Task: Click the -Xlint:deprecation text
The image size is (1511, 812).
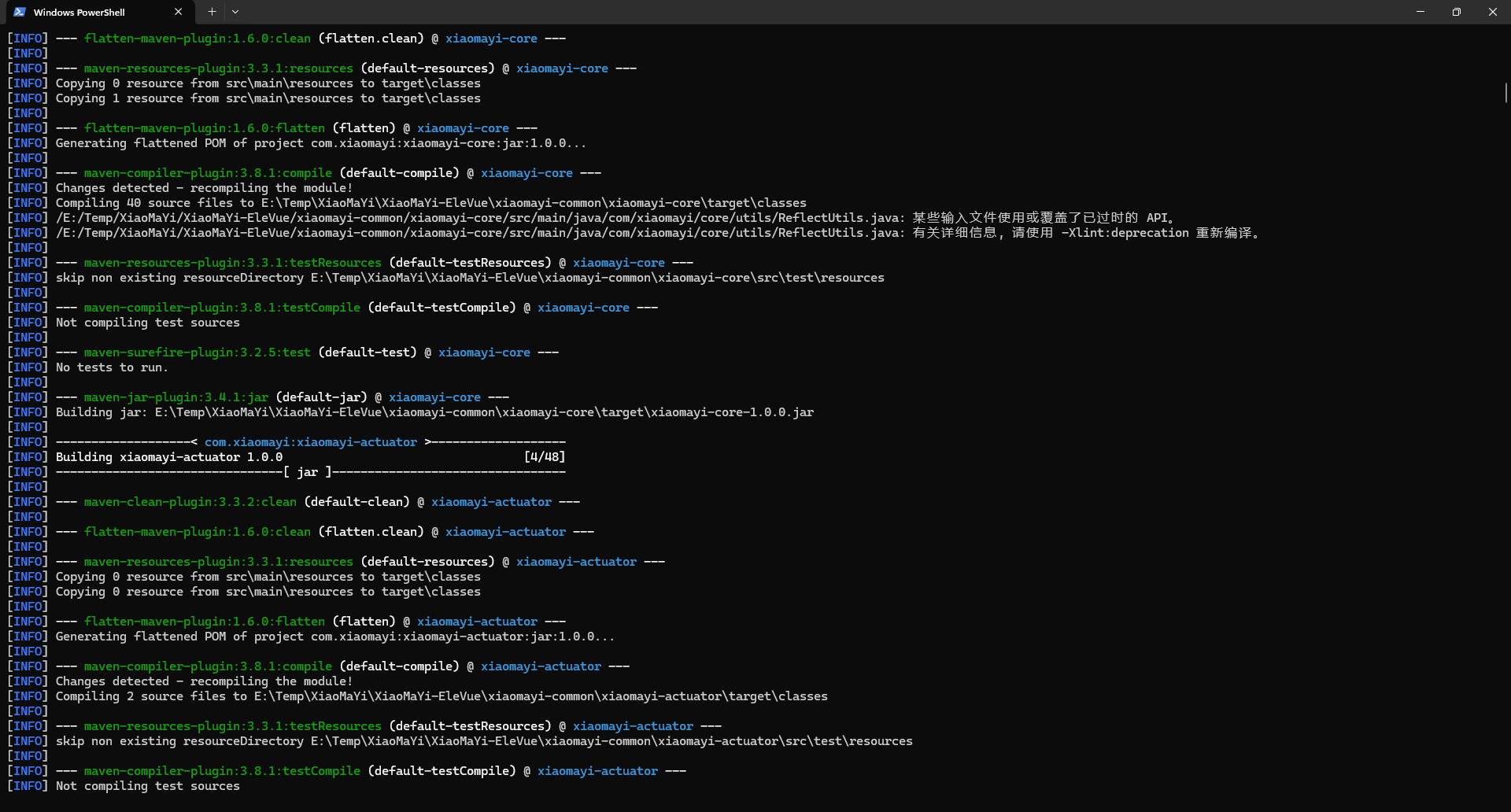Action: [1124, 233]
